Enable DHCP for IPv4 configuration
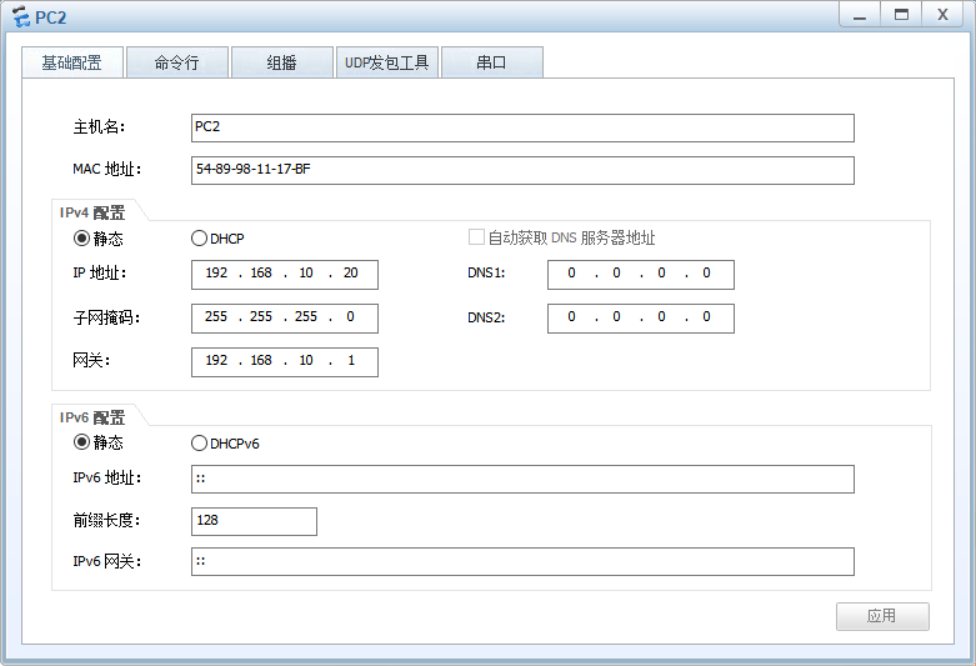976x666 pixels. 197,238
